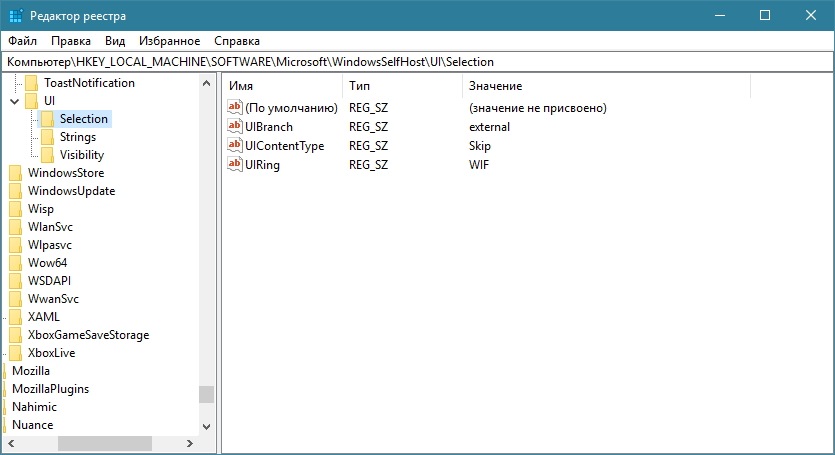This screenshot has height=455, width=835.
Task: Open the Справка menu
Action: click(237, 41)
